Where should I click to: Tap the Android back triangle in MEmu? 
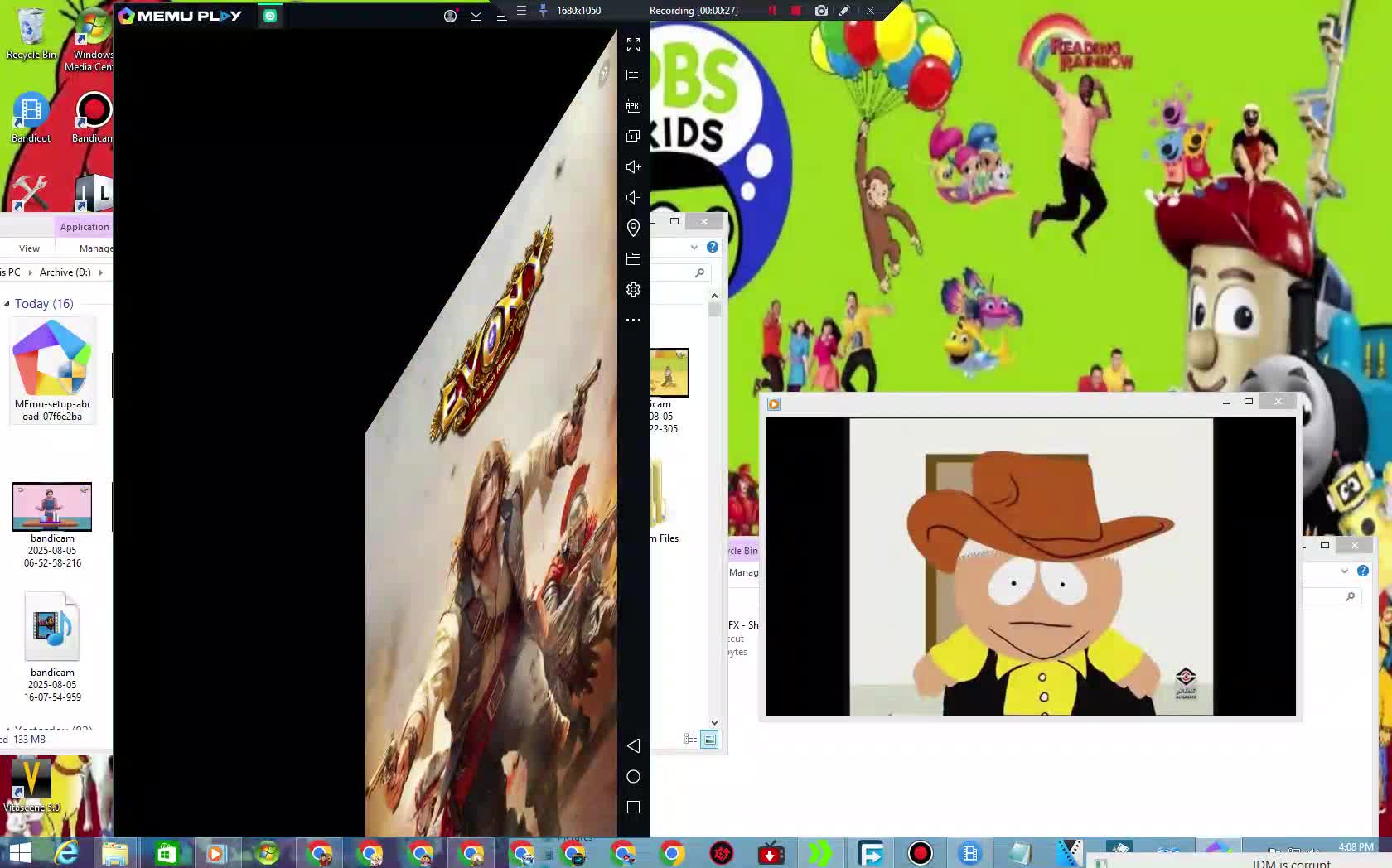click(x=633, y=746)
